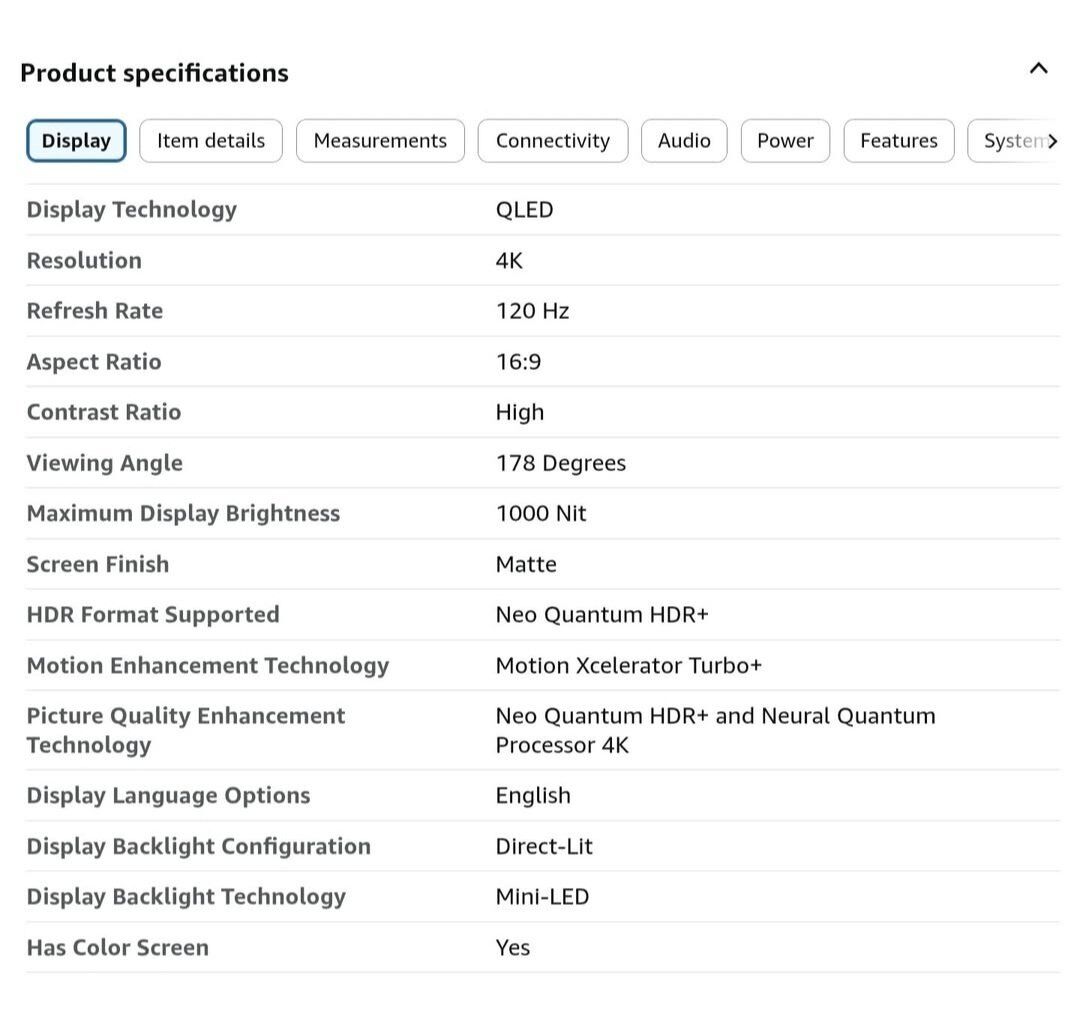Click the Display Backlight Configuration label
The height and width of the screenshot is (1033, 1080).
pyautogui.click(x=198, y=846)
